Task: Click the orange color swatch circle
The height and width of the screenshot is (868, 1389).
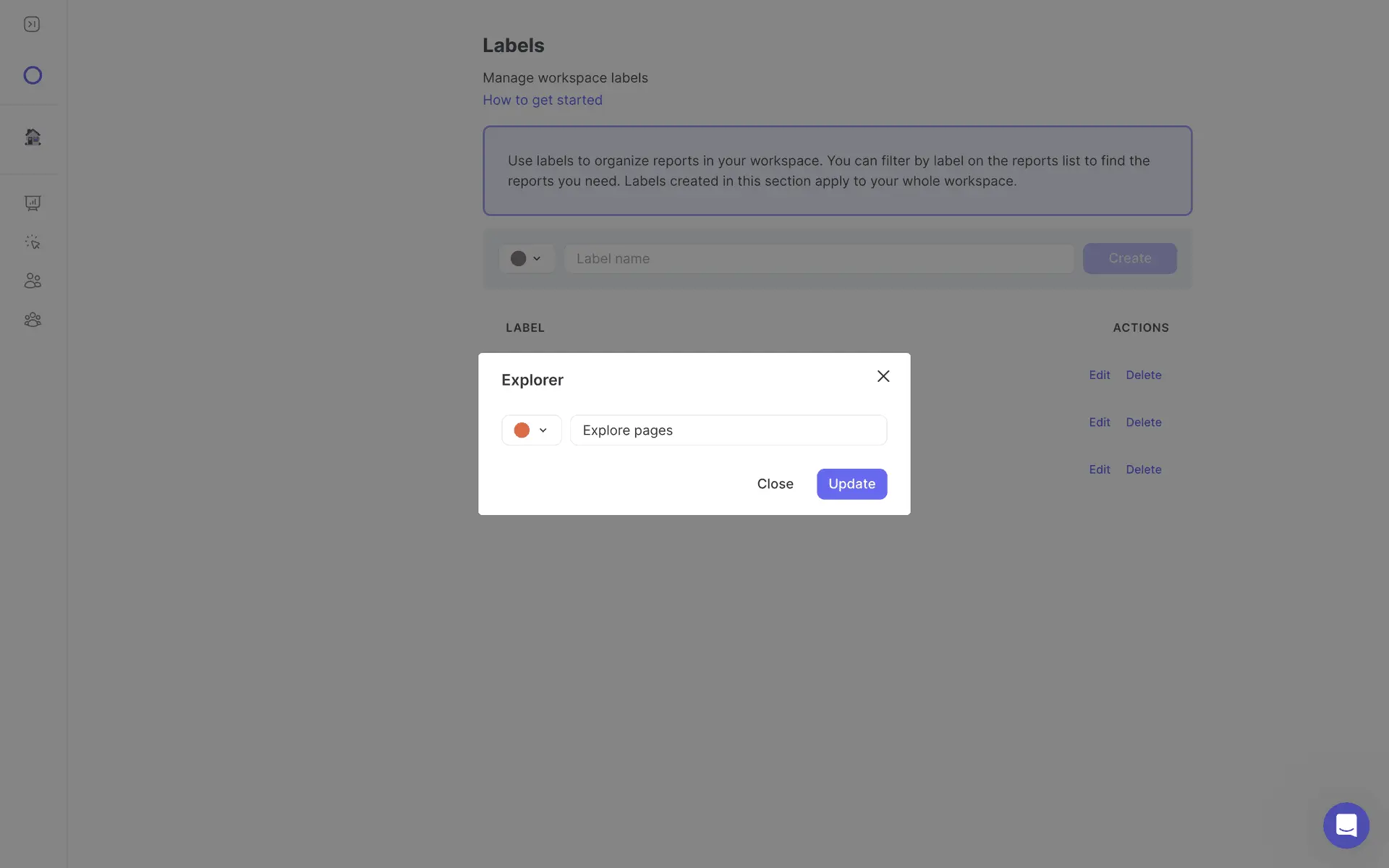Action: (522, 430)
